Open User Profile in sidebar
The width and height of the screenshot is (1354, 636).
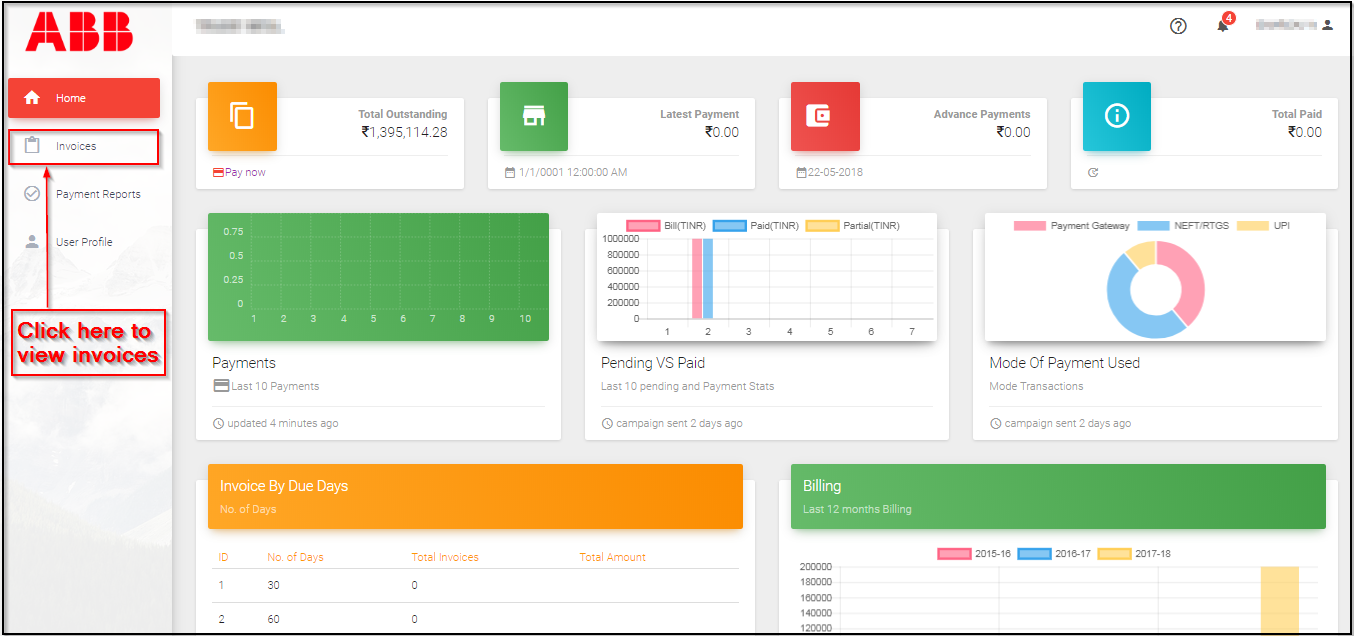tap(83, 242)
